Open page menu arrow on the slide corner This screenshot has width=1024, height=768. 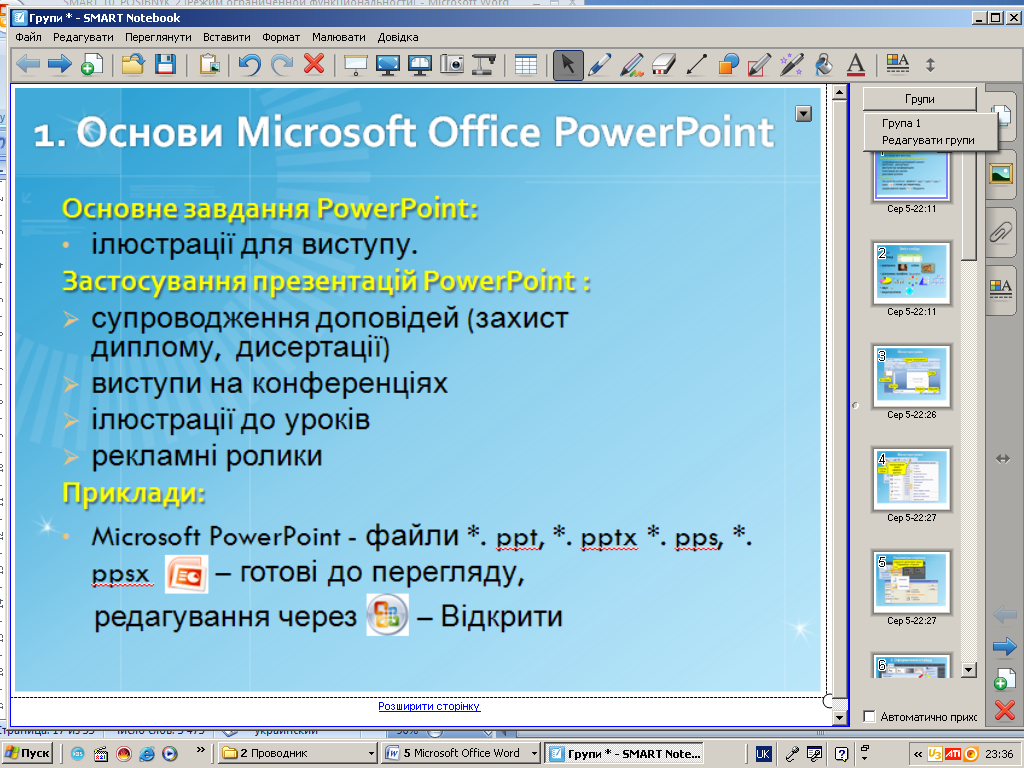(x=803, y=114)
